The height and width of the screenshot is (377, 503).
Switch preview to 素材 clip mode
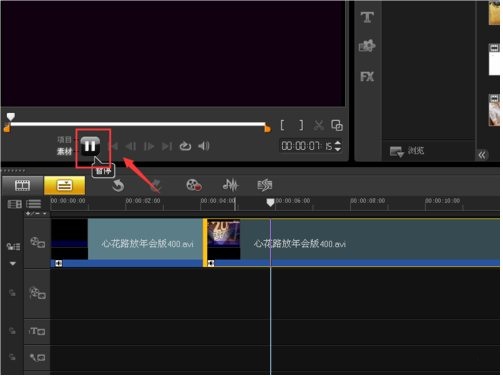[x=64, y=151]
